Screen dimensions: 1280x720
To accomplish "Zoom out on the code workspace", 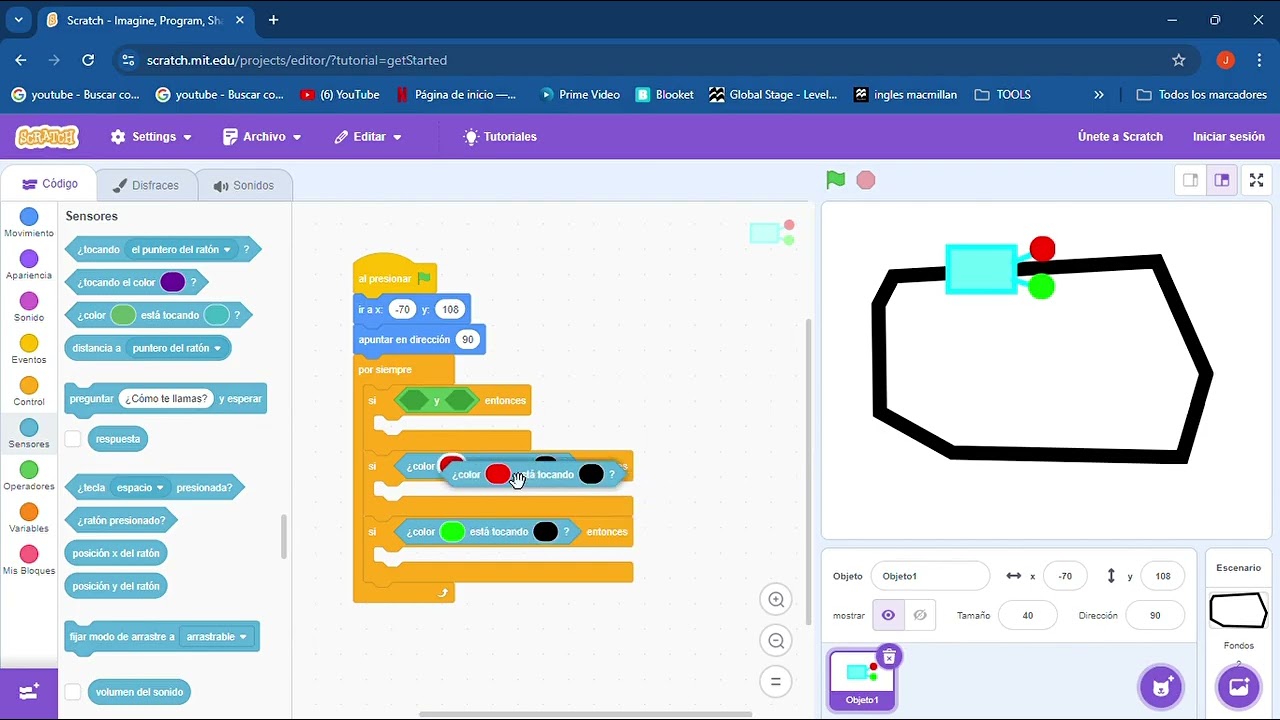I will (x=775, y=641).
